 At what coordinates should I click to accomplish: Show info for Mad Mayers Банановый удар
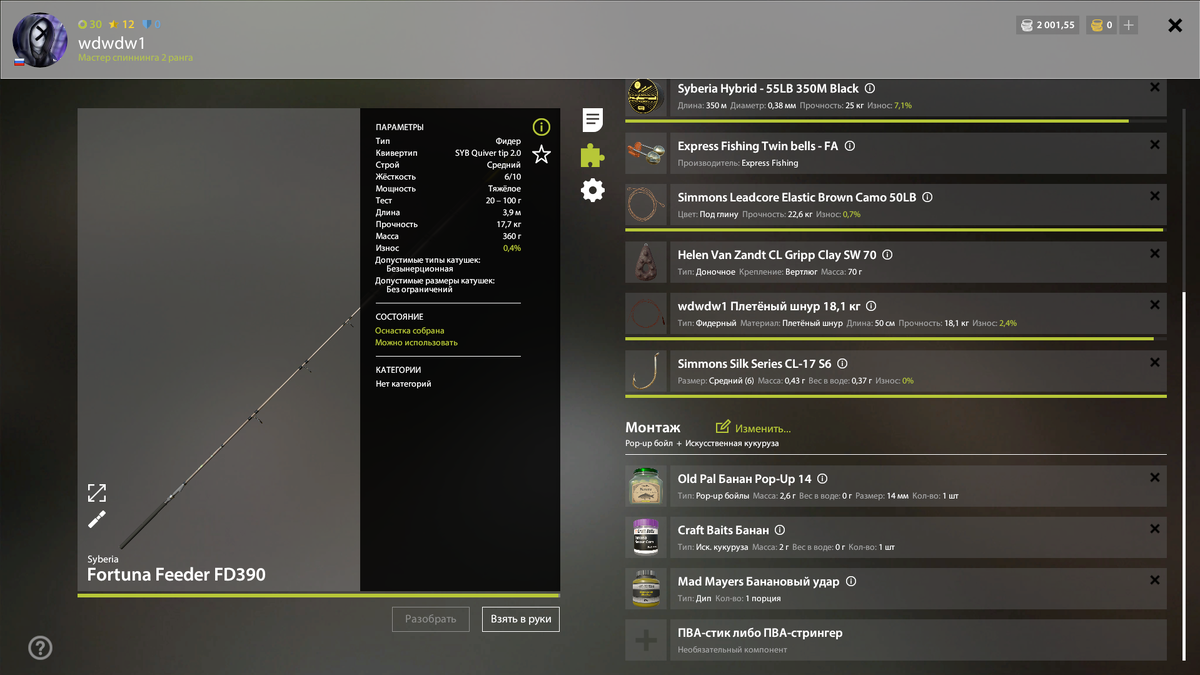point(851,581)
